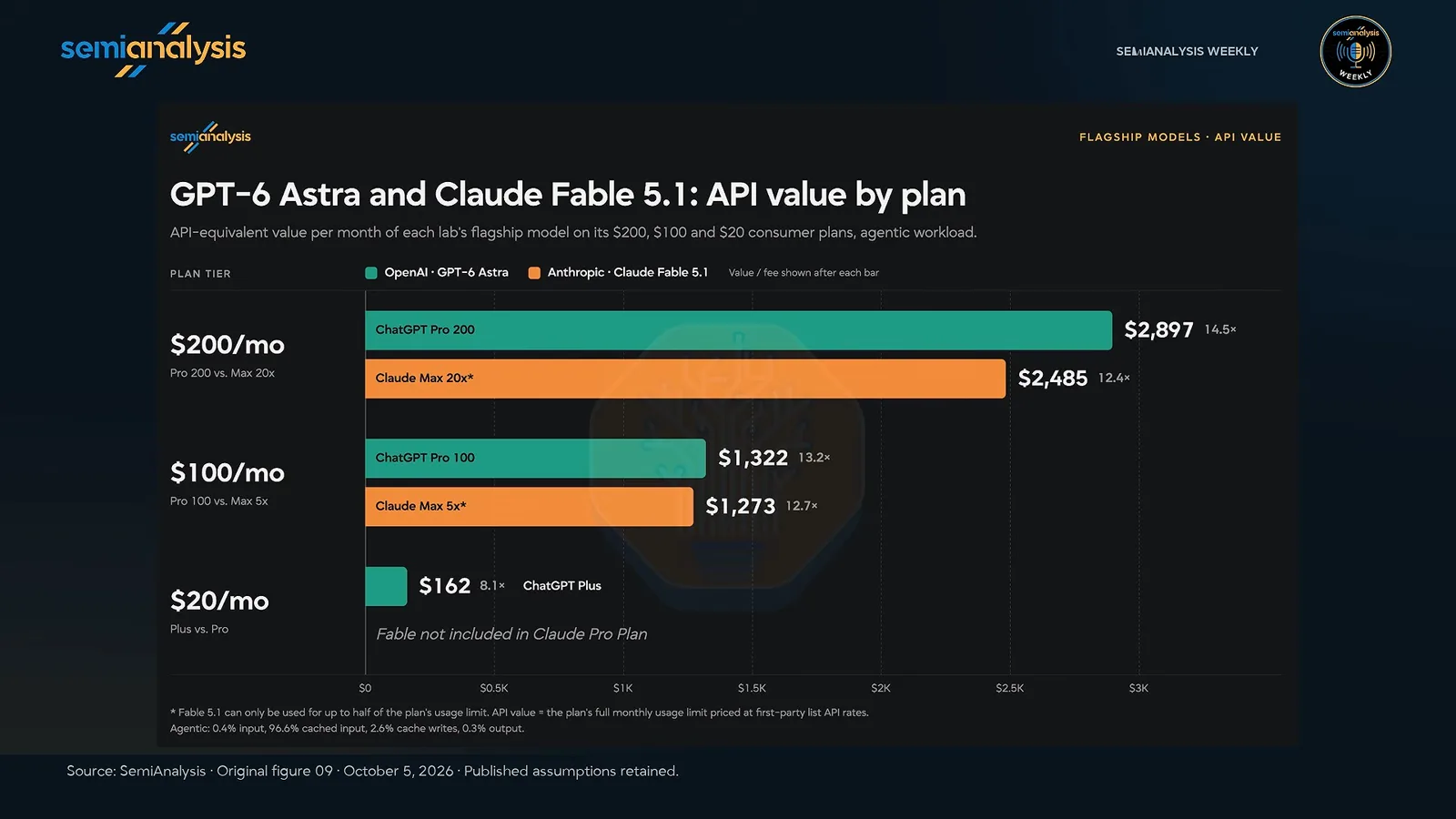Click "Fable not included in Claude Pro Plan"

[511, 634]
